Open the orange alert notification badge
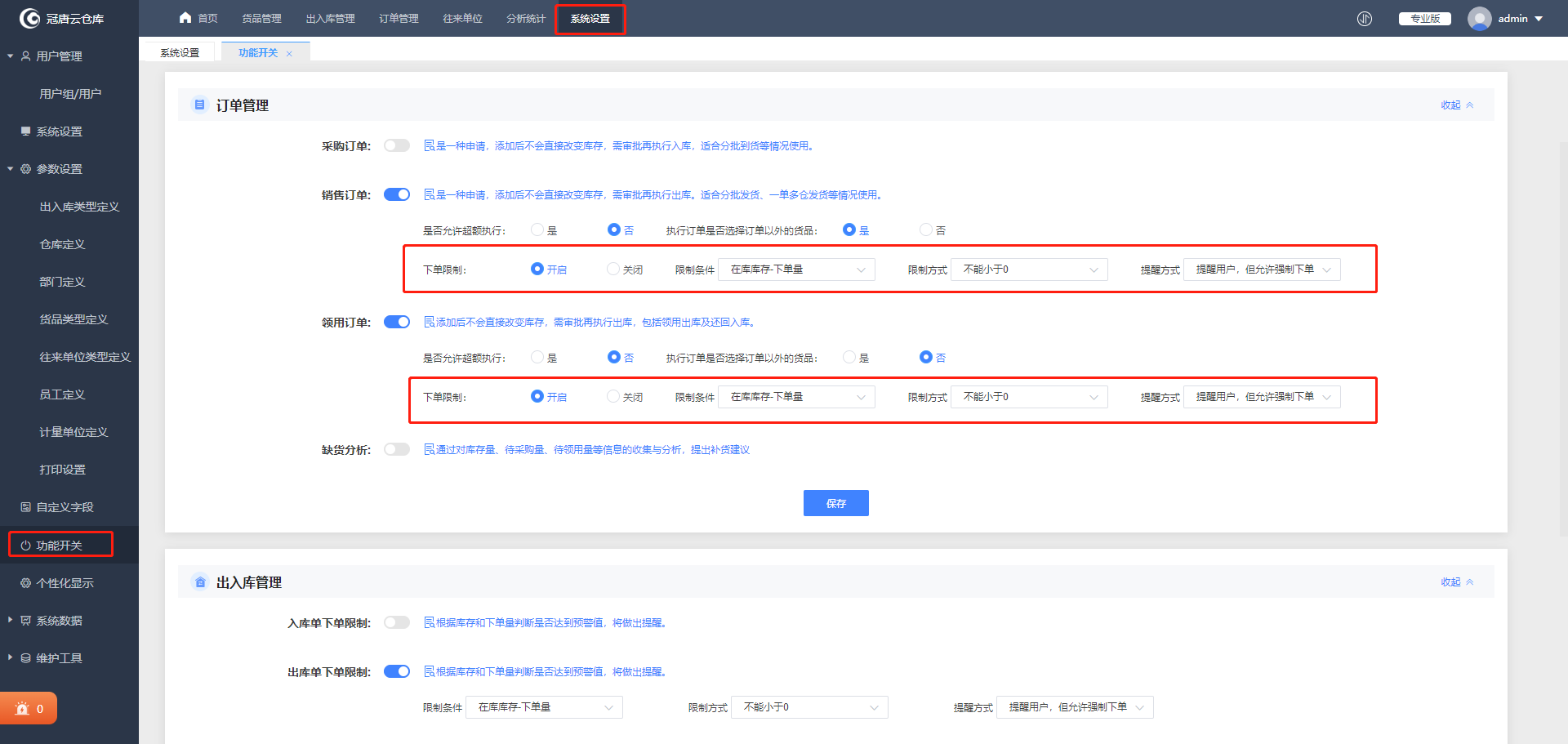Image resolution: width=1568 pixels, height=744 pixels. point(29,709)
